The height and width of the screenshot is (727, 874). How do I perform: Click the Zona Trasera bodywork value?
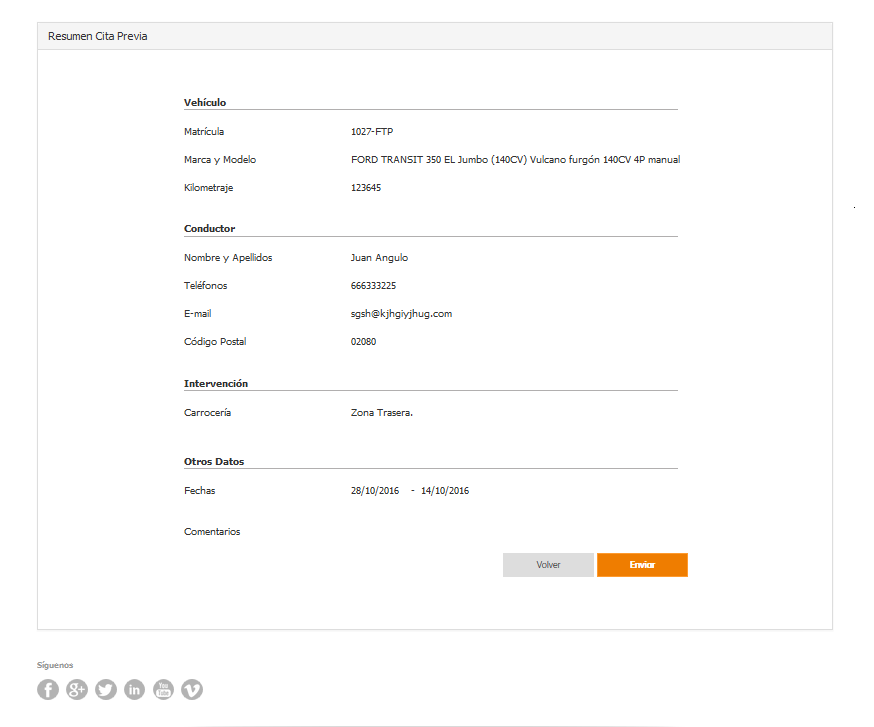pos(381,413)
